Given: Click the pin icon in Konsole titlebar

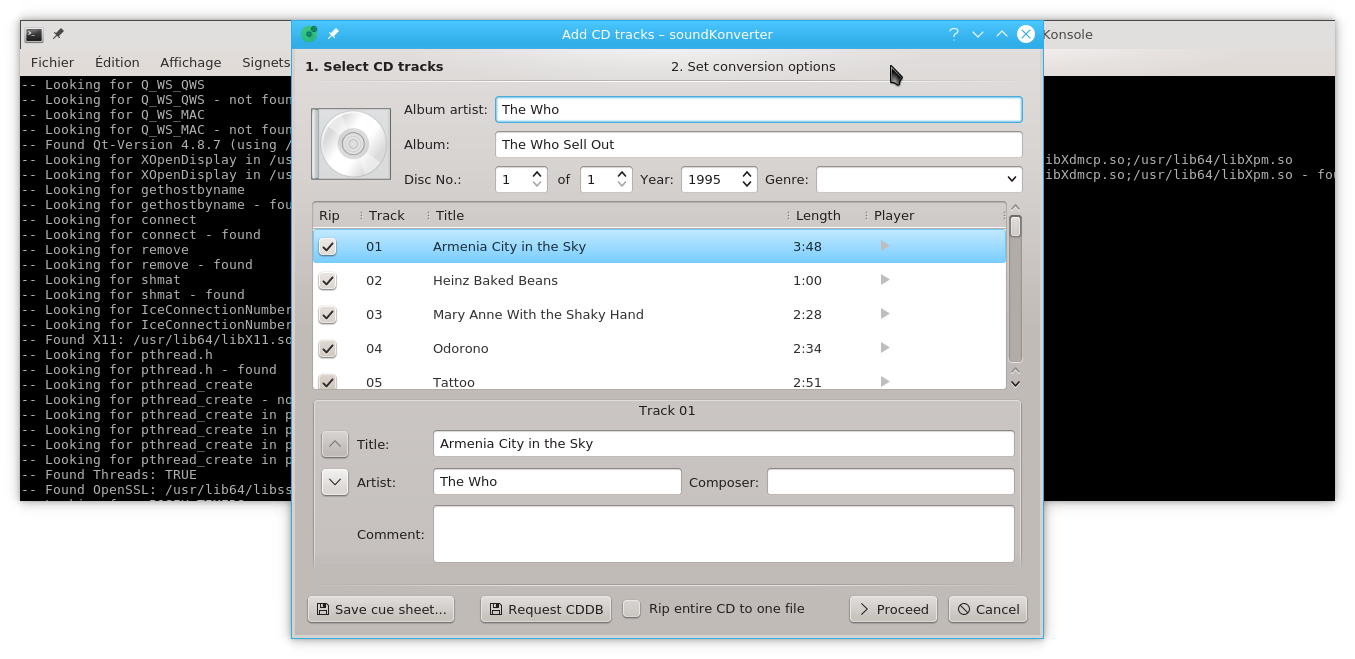Looking at the screenshot, I should (x=59, y=34).
